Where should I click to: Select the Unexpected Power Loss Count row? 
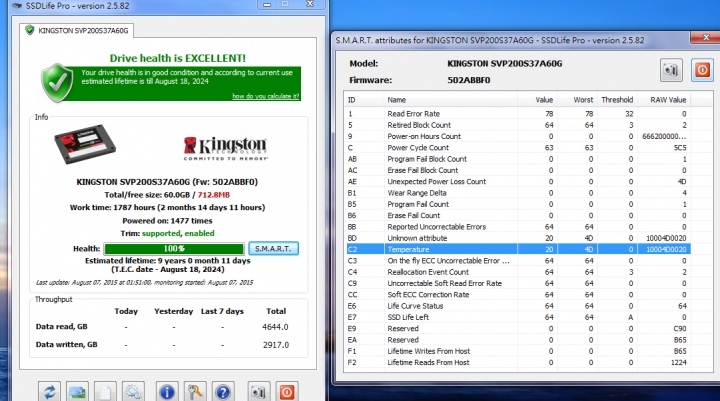pos(518,181)
